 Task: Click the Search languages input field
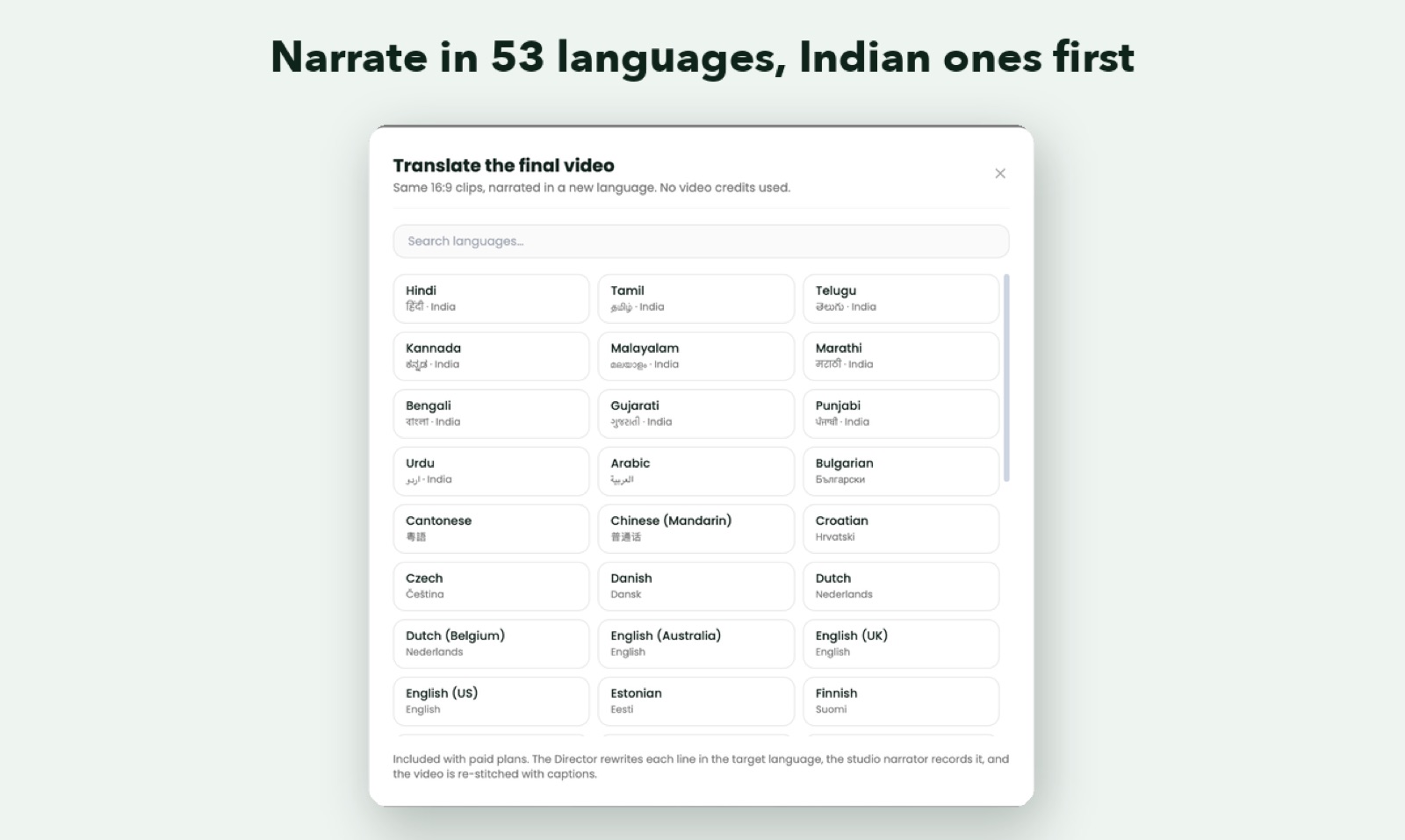click(x=701, y=241)
